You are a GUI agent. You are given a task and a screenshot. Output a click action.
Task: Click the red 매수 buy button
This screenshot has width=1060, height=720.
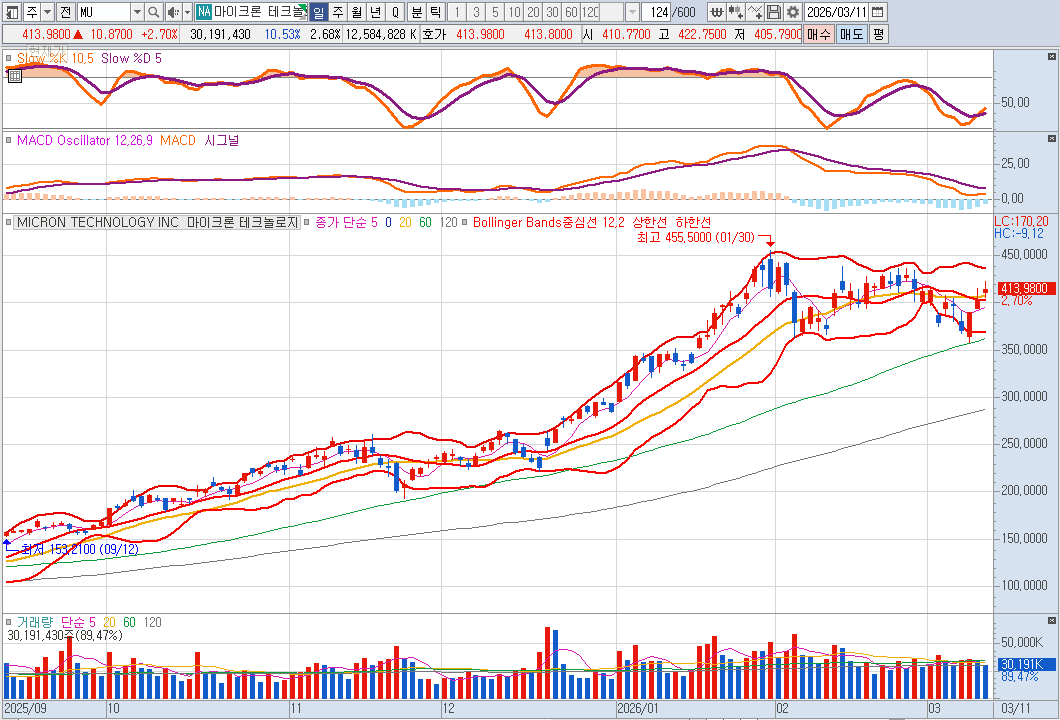click(819, 34)
